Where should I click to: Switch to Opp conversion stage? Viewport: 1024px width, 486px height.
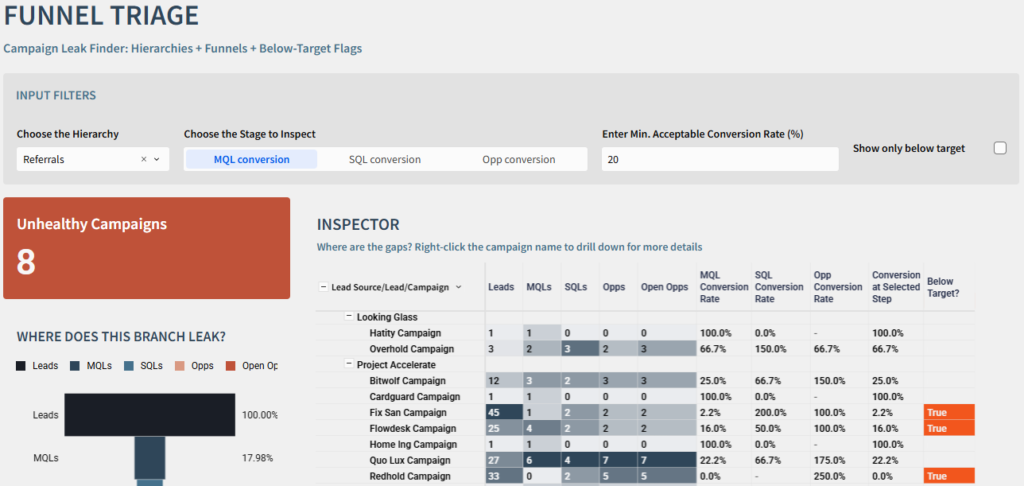518,159
